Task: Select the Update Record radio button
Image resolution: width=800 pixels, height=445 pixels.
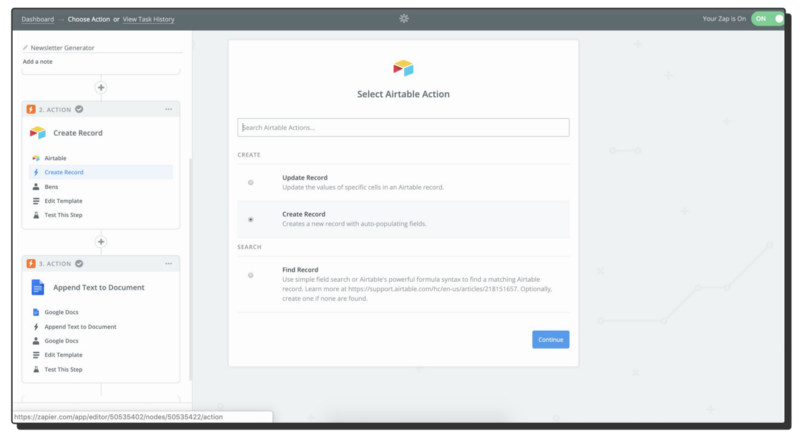Action: [x=251, y=183]
